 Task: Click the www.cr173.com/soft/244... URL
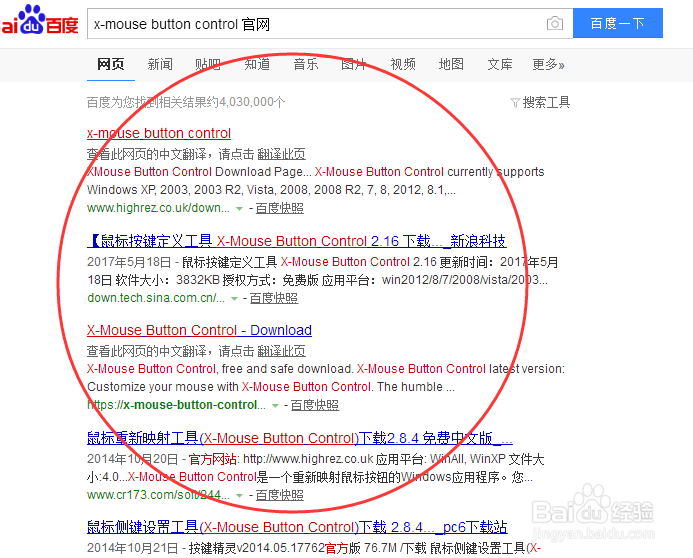(158, 495)
